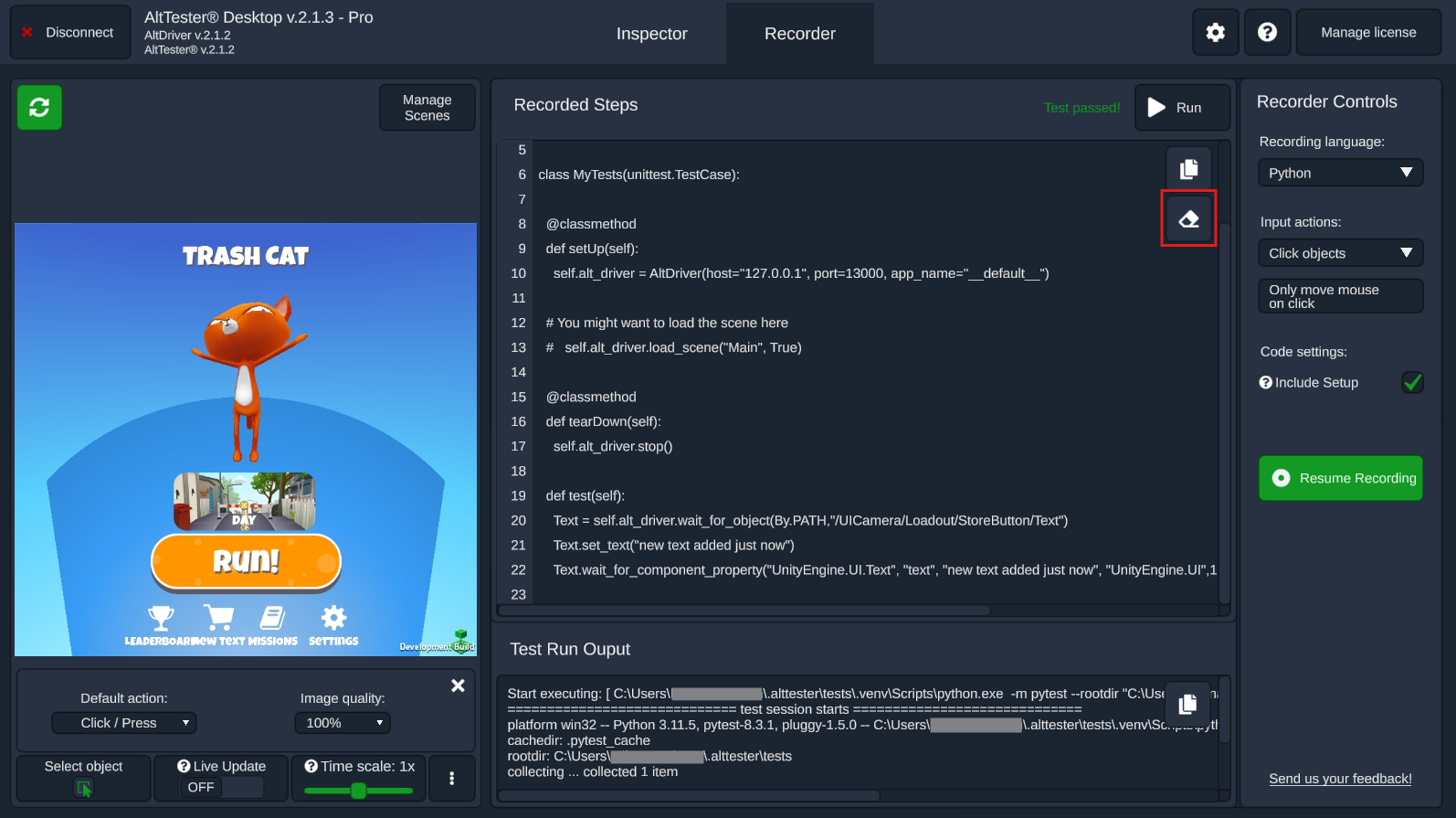Toggle the Include Setup checkbox
Image resolution: width=1456 pixels, height=818 pixels.
pyautogui.click(x=1412, y=383)
